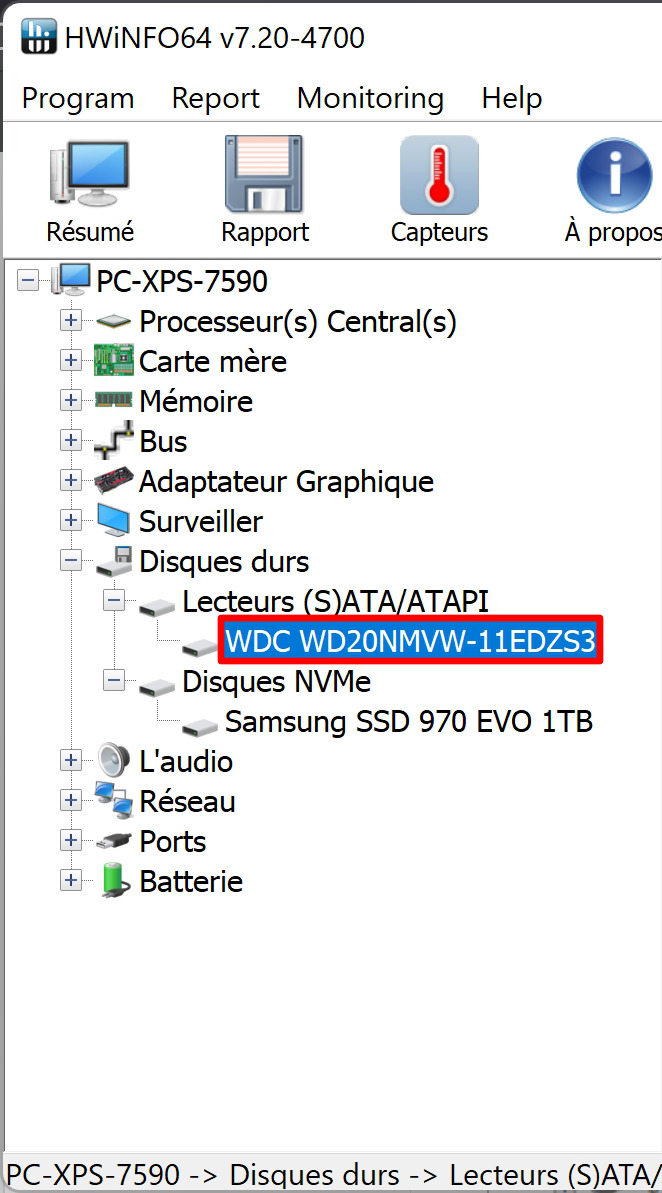Expand the Adaptateur Graphique node
662x1193 pixels.
tap(71, 480)
